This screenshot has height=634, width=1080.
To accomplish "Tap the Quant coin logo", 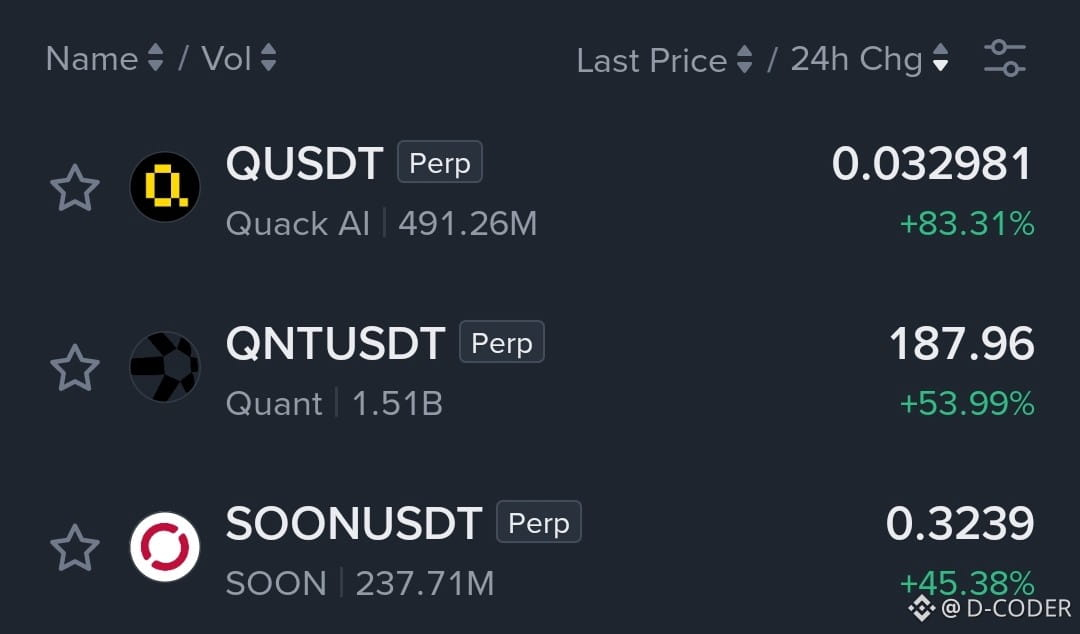I will click(x=165, y=367).
